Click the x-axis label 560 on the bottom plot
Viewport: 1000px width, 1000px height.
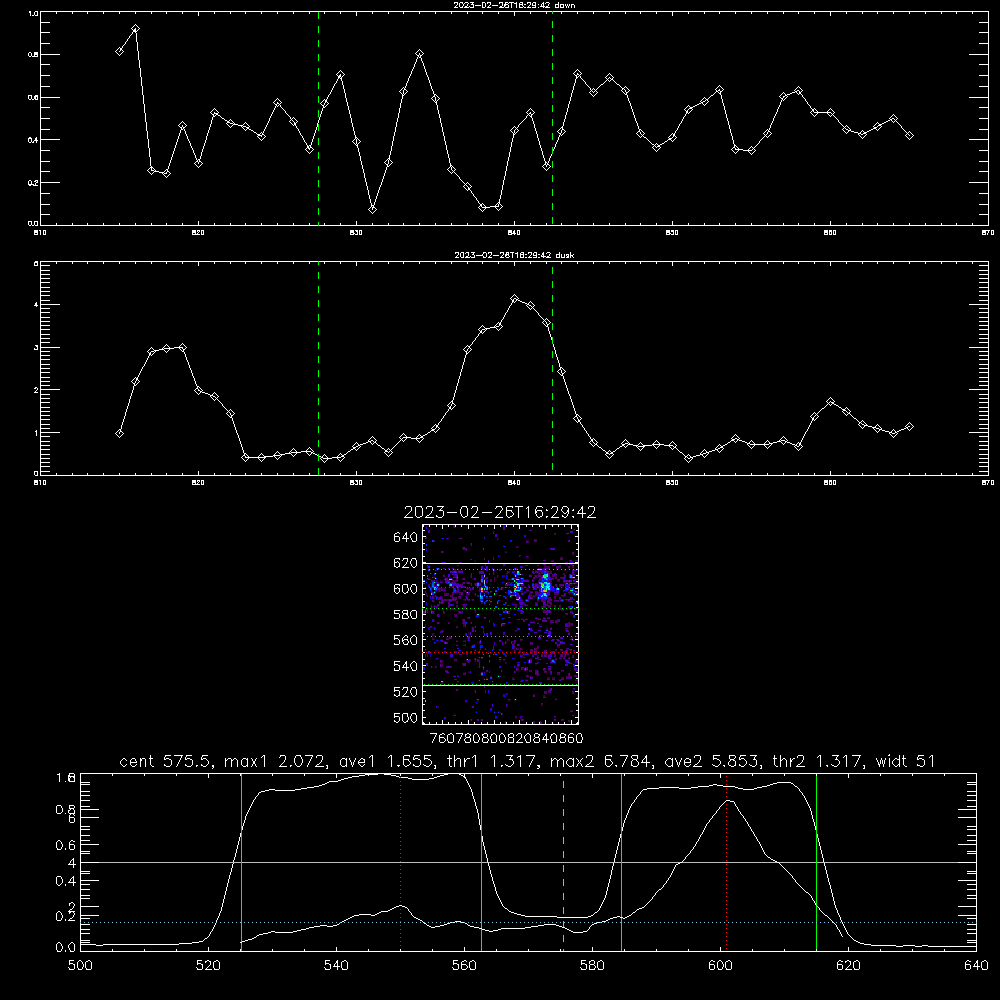(x=464, y=966)
